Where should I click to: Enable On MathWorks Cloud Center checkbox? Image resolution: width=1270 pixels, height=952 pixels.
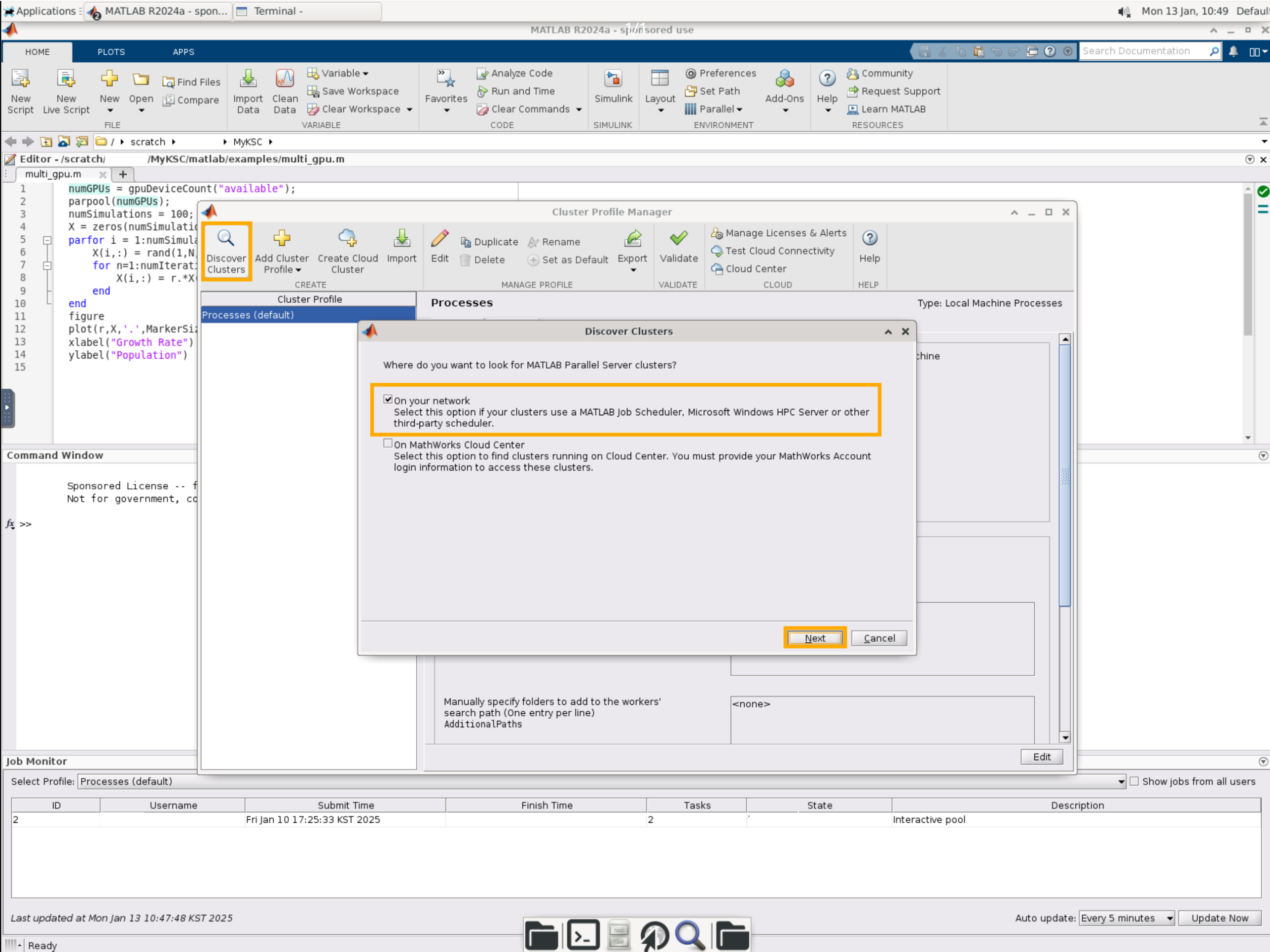click(388, 443)
